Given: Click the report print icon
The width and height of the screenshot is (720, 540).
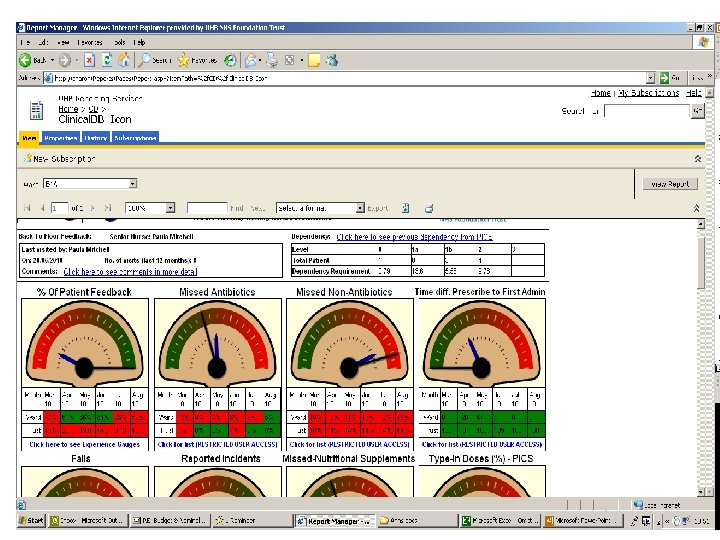Looking at the screenshot, I should tap(428, 208).
